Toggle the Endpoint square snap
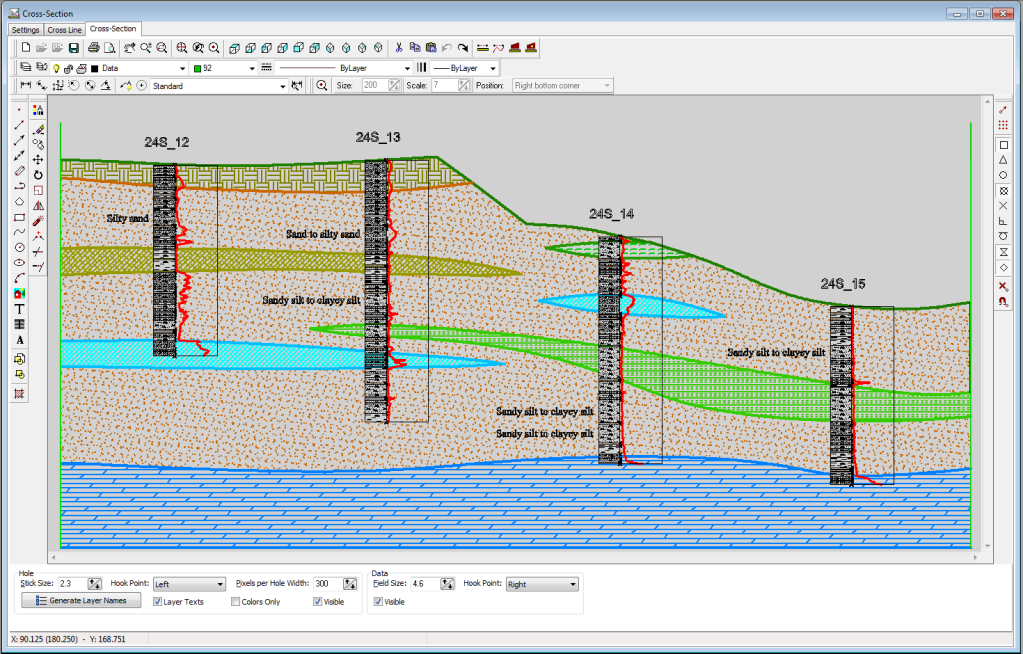Screen dimensions: 1023x654 tap(1003, 145)
